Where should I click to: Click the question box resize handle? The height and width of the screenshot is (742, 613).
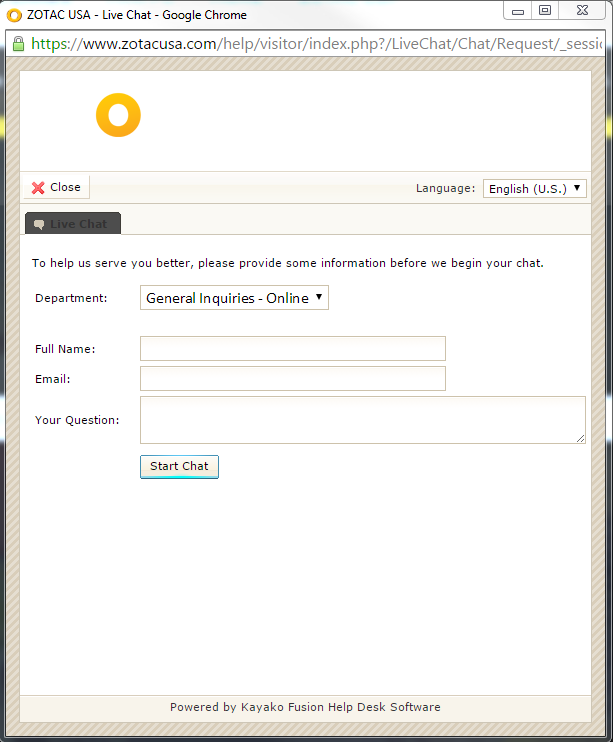(x=581, y=439)
